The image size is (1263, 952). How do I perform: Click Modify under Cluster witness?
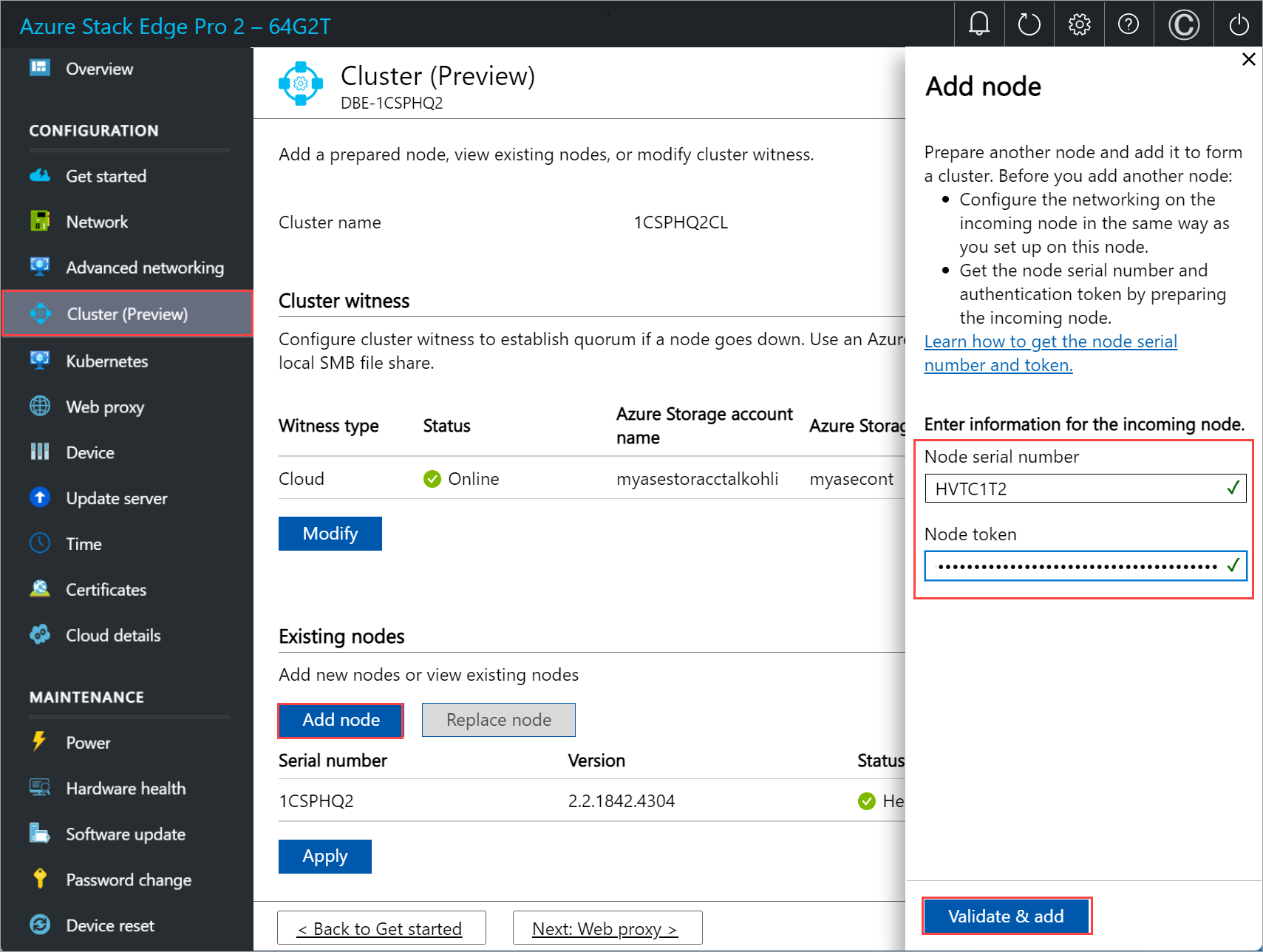point(330,533)
